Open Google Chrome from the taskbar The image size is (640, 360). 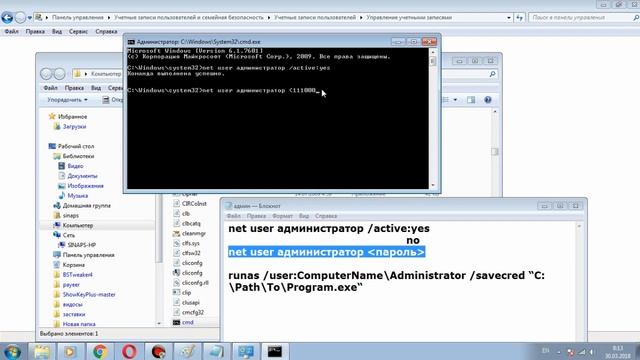(x=100, y=351)
